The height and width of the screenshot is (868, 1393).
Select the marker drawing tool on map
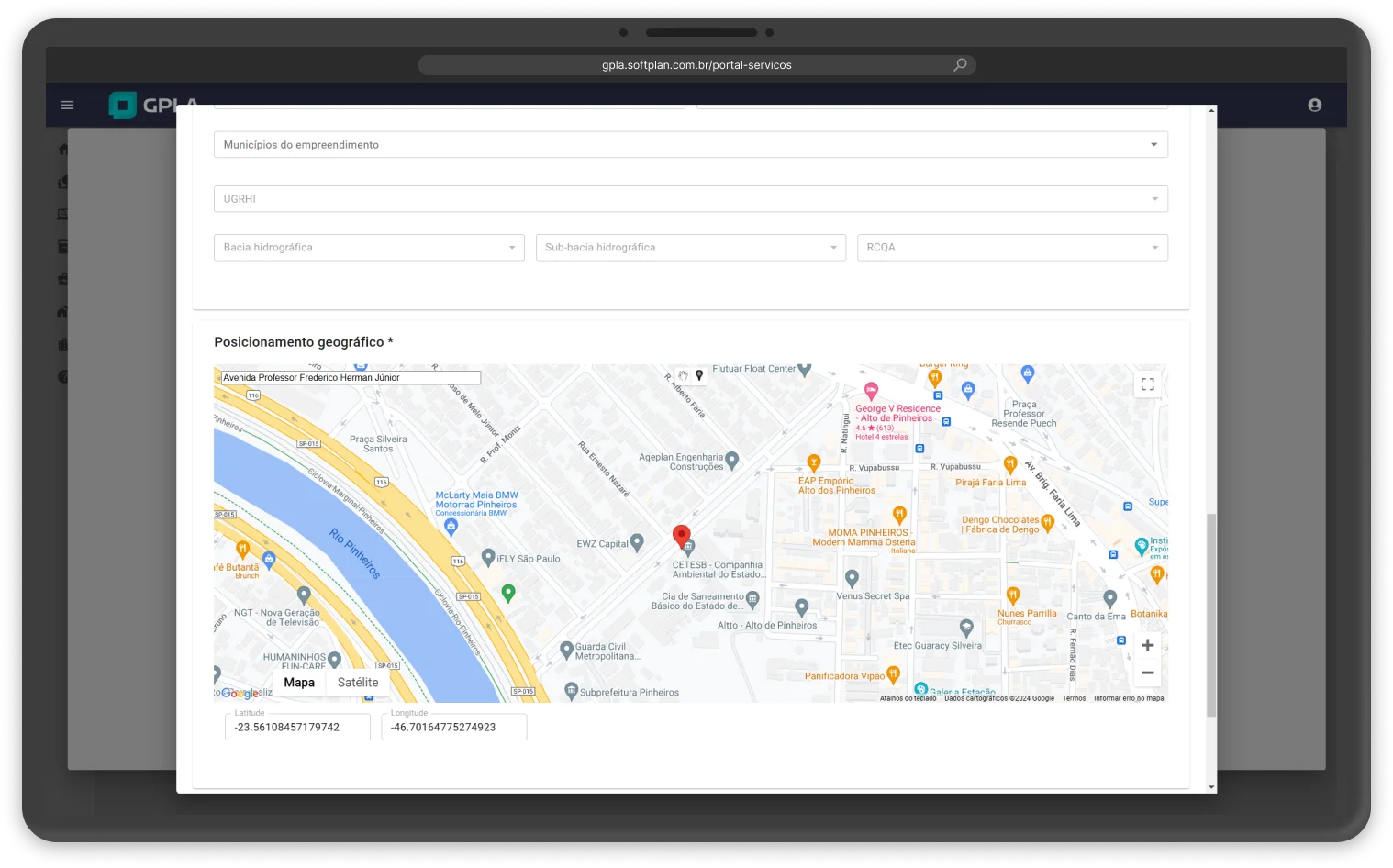tap(699, 375)
